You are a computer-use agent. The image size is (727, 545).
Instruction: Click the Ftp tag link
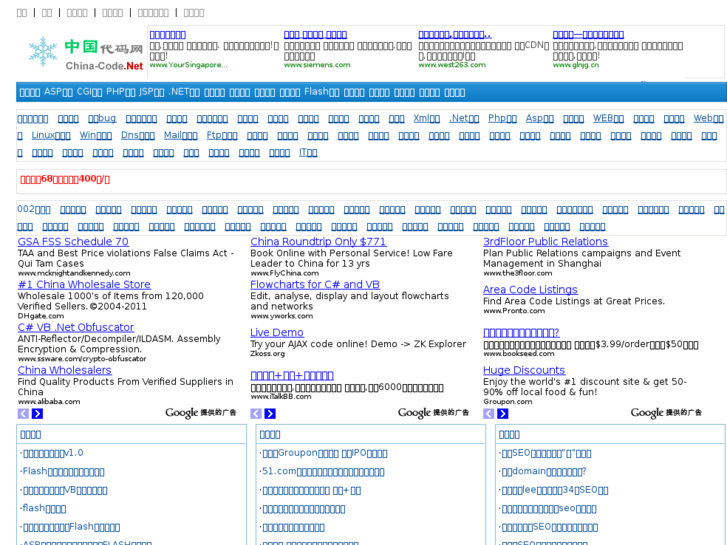(x=222, y=135)
